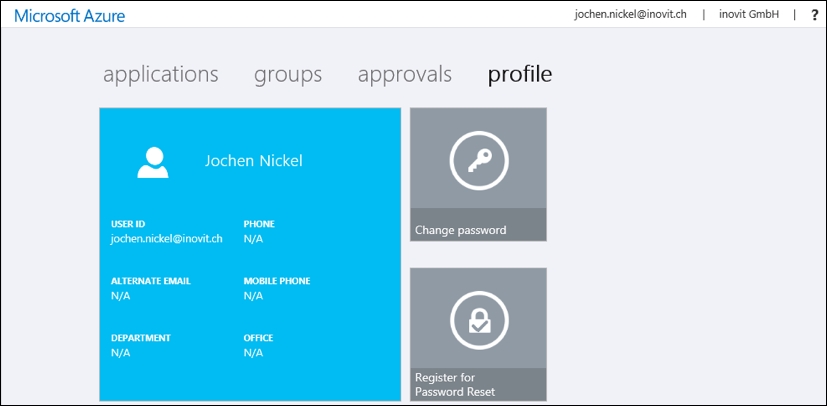Click the Microsoft Azure logo text

[x=70, y=16]
